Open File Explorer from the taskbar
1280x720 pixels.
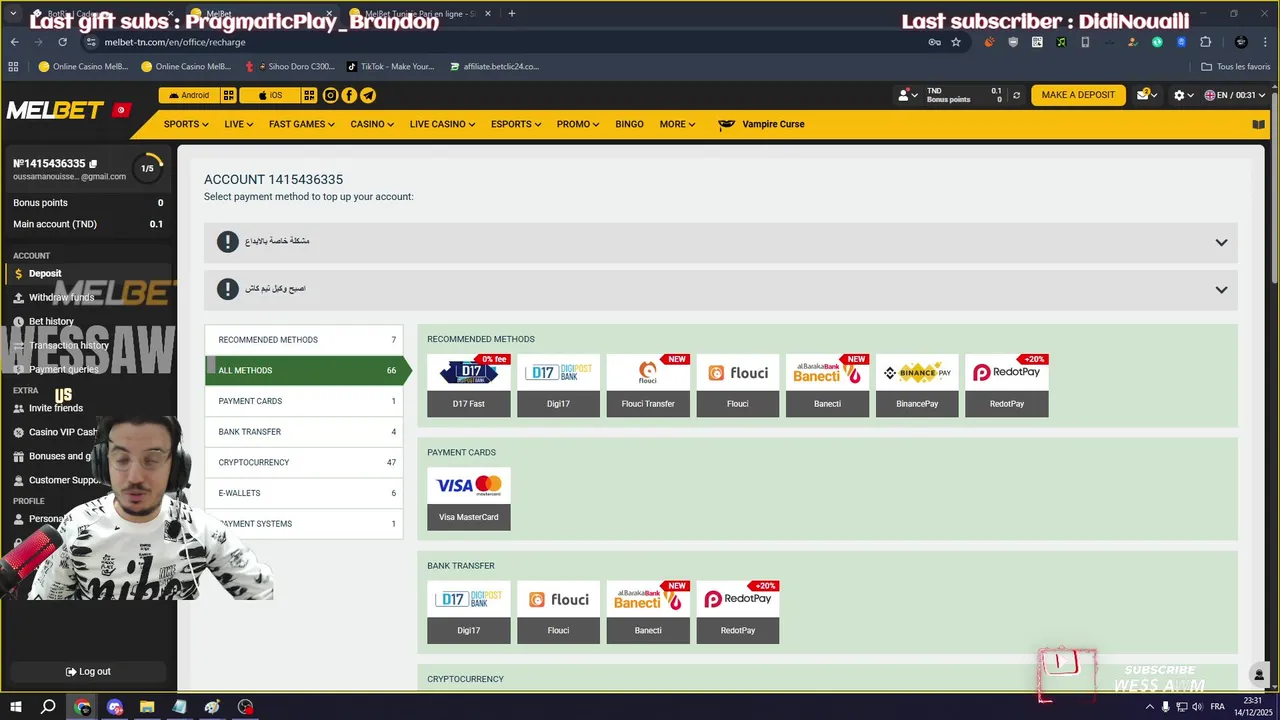[147, 707]
